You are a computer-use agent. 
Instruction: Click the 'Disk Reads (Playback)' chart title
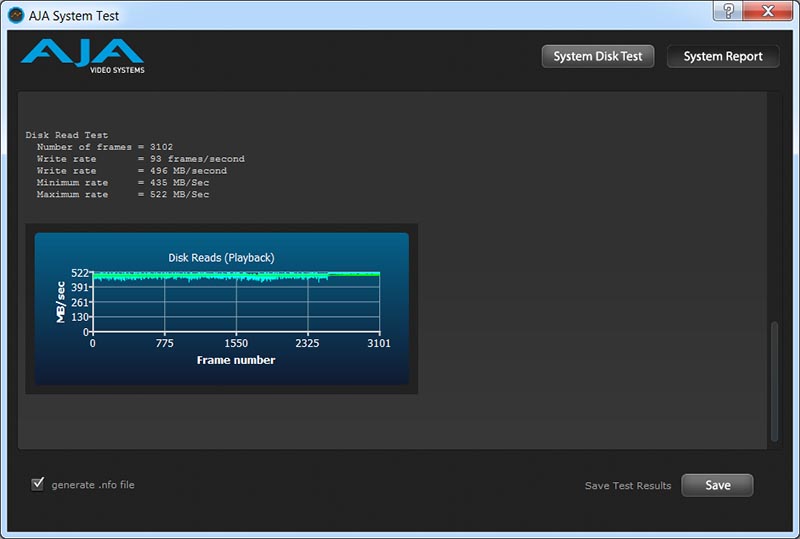pos(221,258)
